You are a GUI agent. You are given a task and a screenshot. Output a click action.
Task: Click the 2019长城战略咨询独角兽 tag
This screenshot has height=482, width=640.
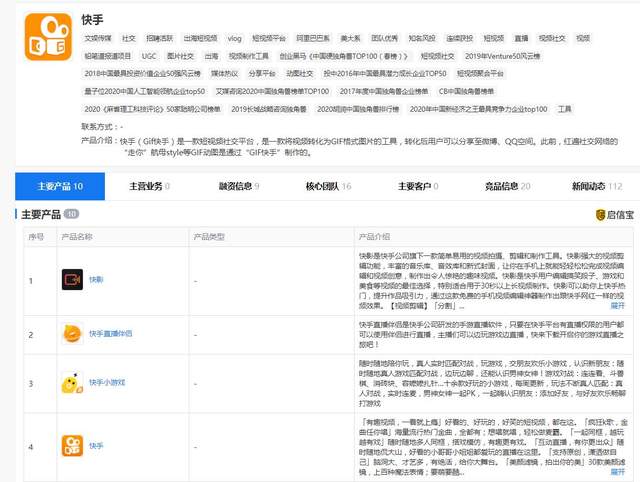pos(269,109)
